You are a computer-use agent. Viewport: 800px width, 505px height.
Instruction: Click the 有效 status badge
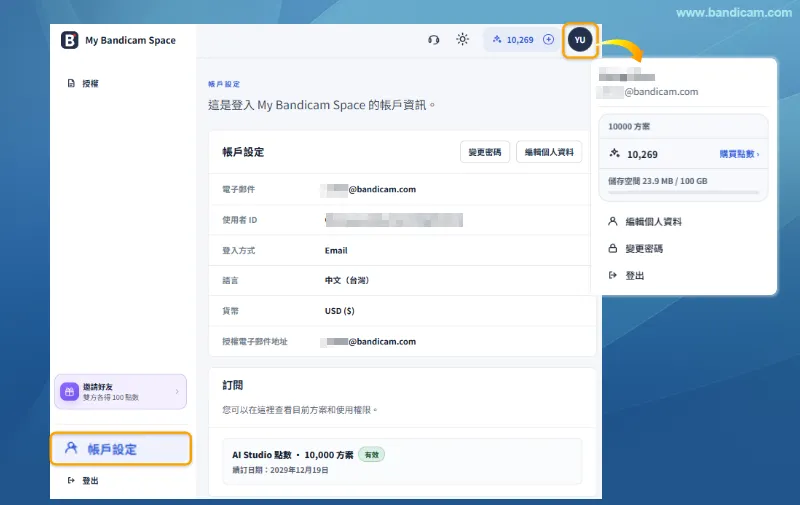[x=372, y=454]
